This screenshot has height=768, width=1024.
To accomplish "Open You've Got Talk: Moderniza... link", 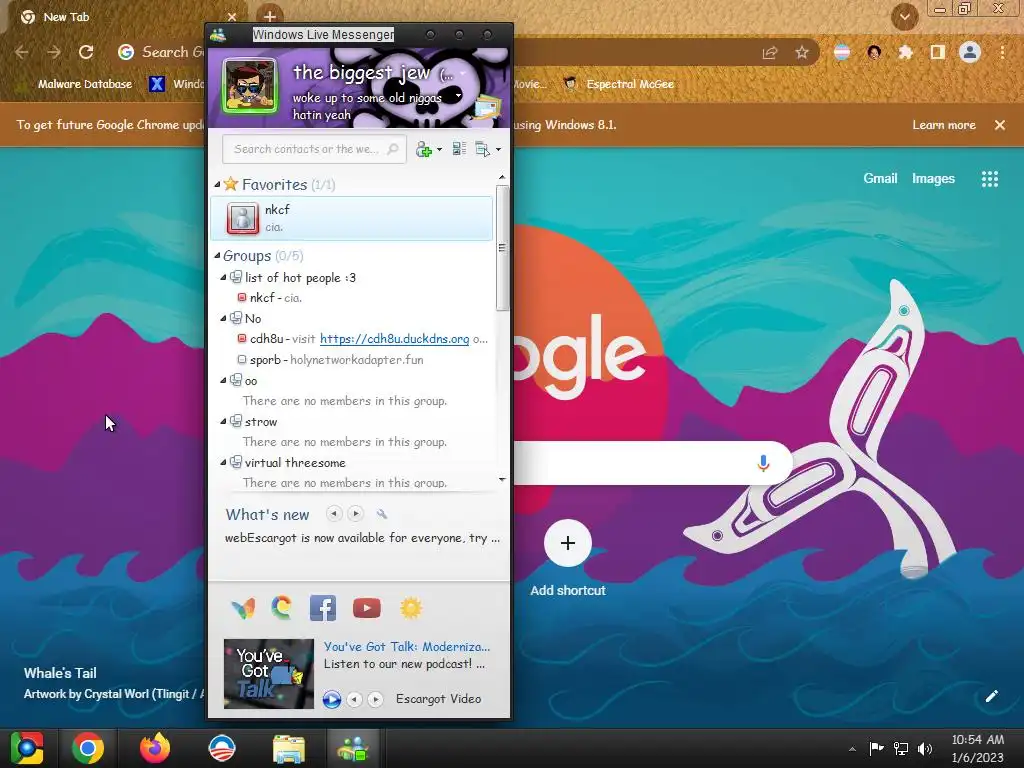I will coord(407,647).
